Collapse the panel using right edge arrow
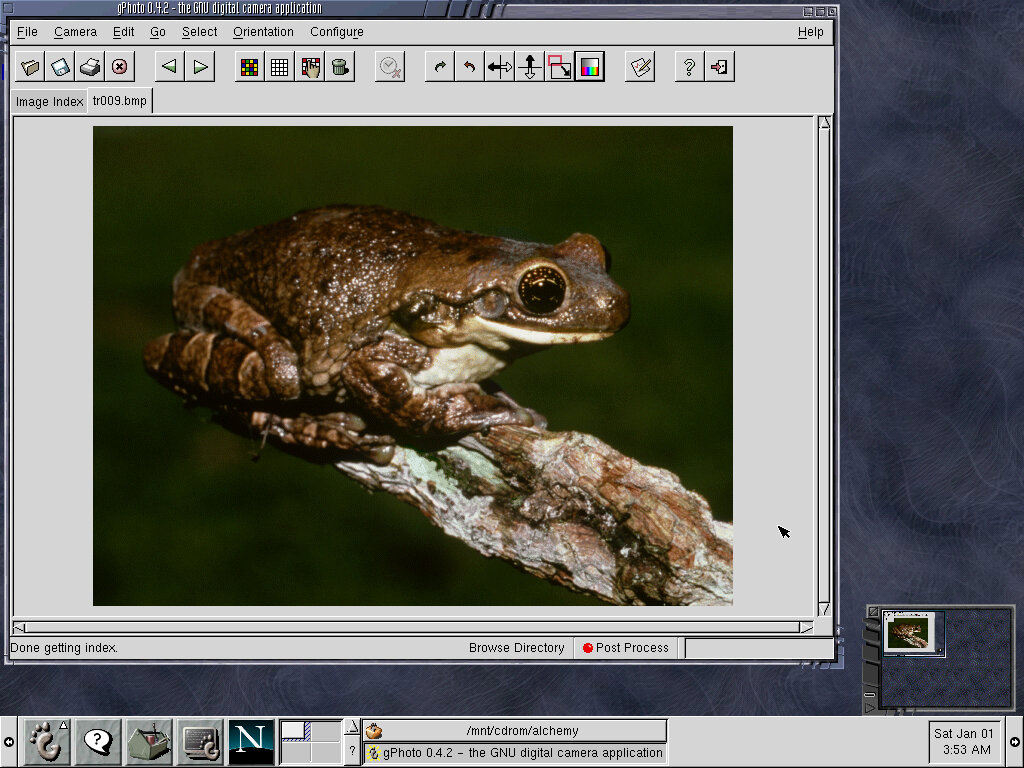Viewport: 1024px width, 768px height. point(1015,742)
